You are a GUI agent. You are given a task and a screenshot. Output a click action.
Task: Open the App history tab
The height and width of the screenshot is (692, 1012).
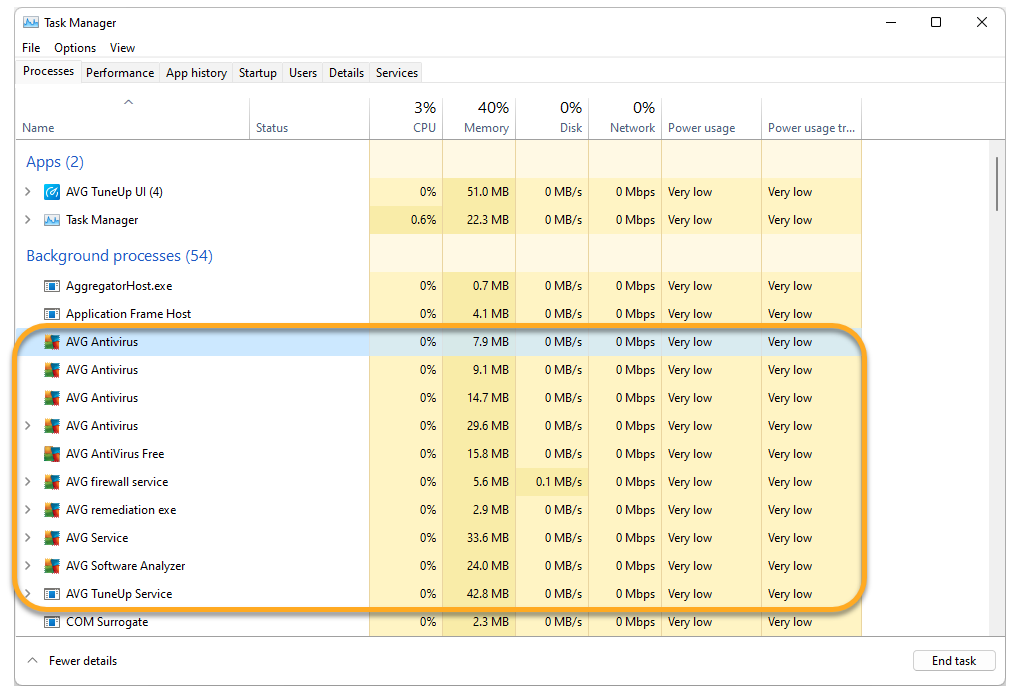[196, 73]
